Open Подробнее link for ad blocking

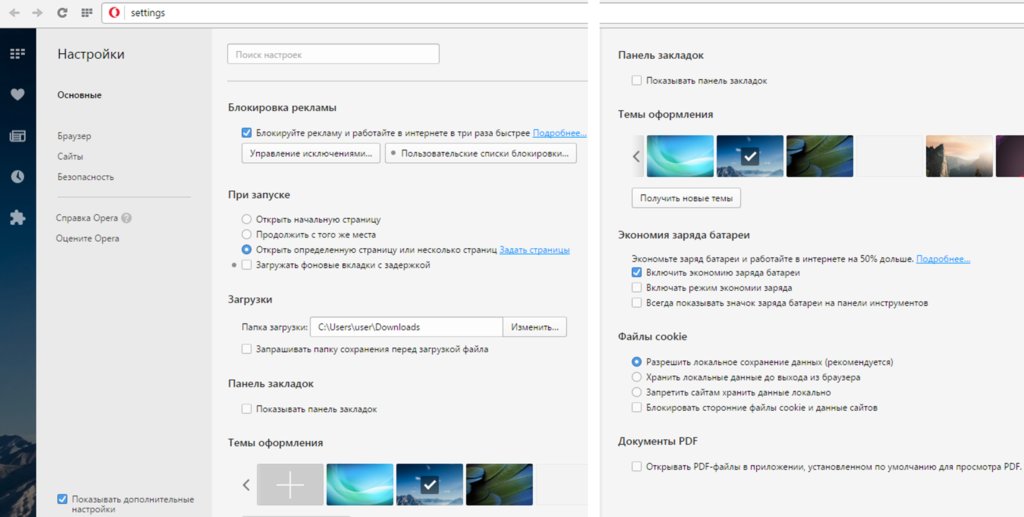[x=559, y=133]
